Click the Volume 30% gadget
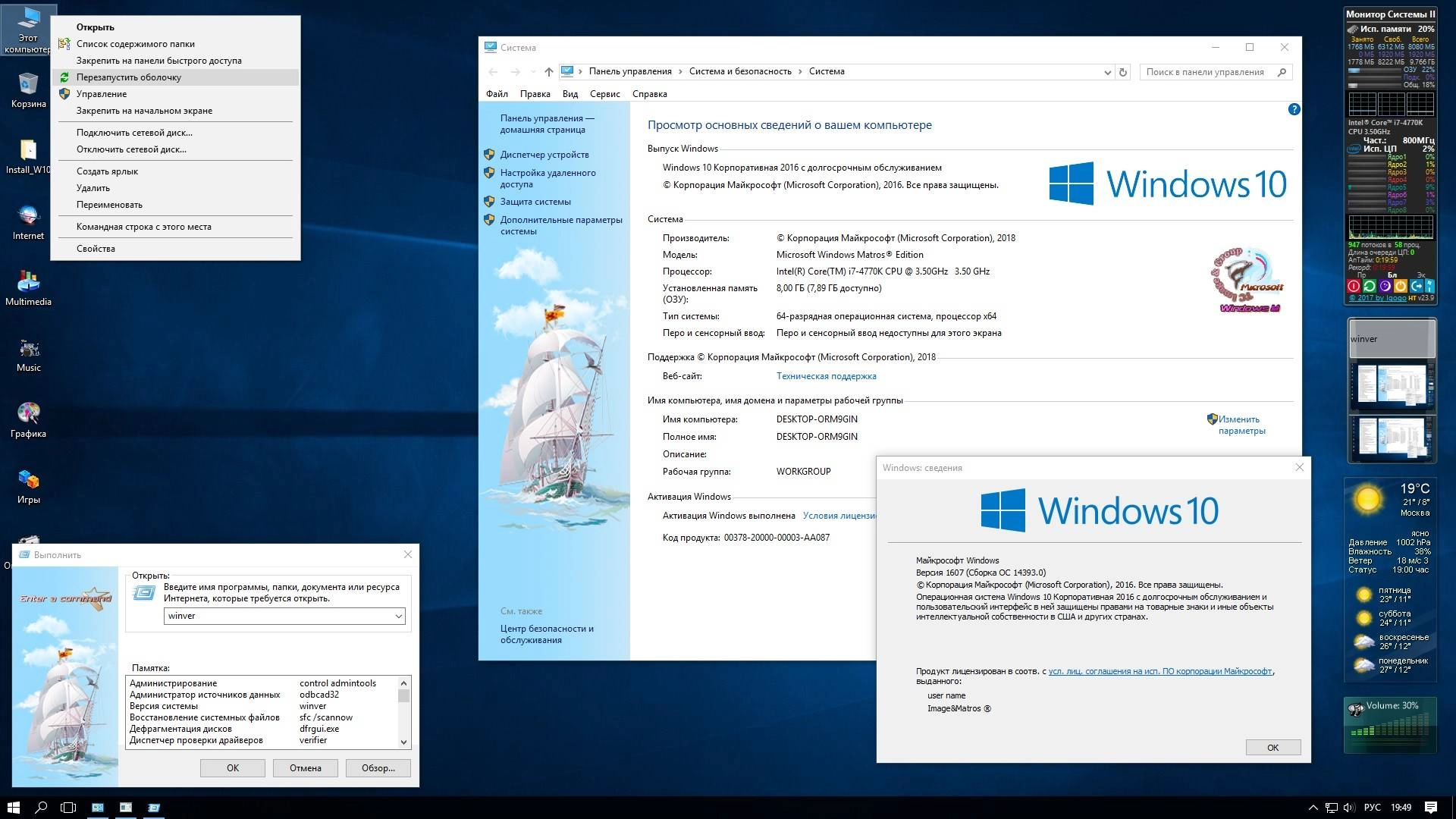Screen dimensions: 1456x819 coord(1390,725)
